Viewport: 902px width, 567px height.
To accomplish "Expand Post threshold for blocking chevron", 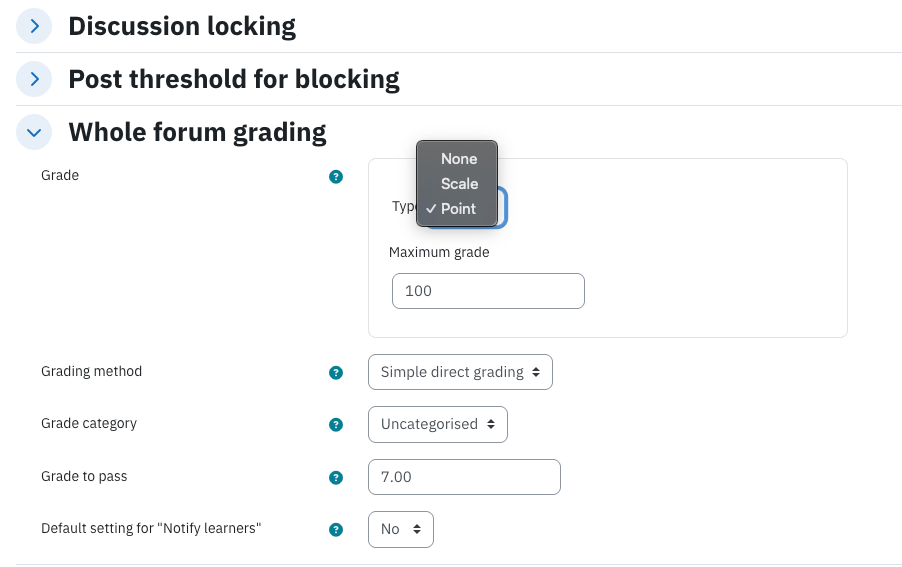I will 34,79.
